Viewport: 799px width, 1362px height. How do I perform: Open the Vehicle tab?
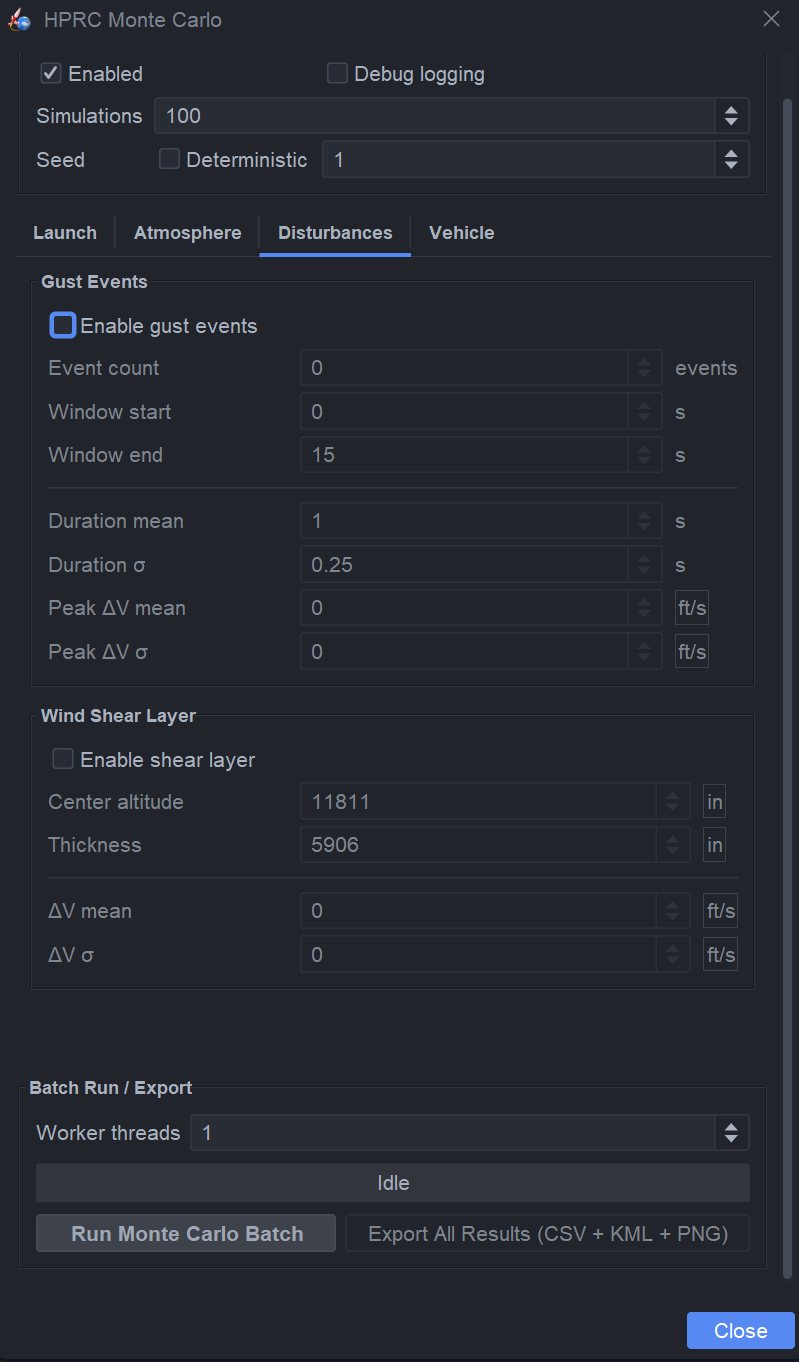(461, 233)
